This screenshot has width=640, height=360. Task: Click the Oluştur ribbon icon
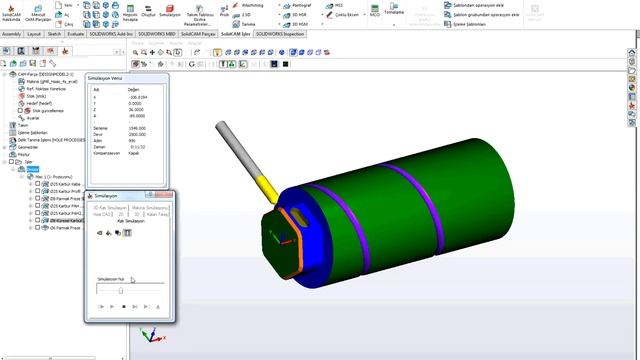click(148, 11)
